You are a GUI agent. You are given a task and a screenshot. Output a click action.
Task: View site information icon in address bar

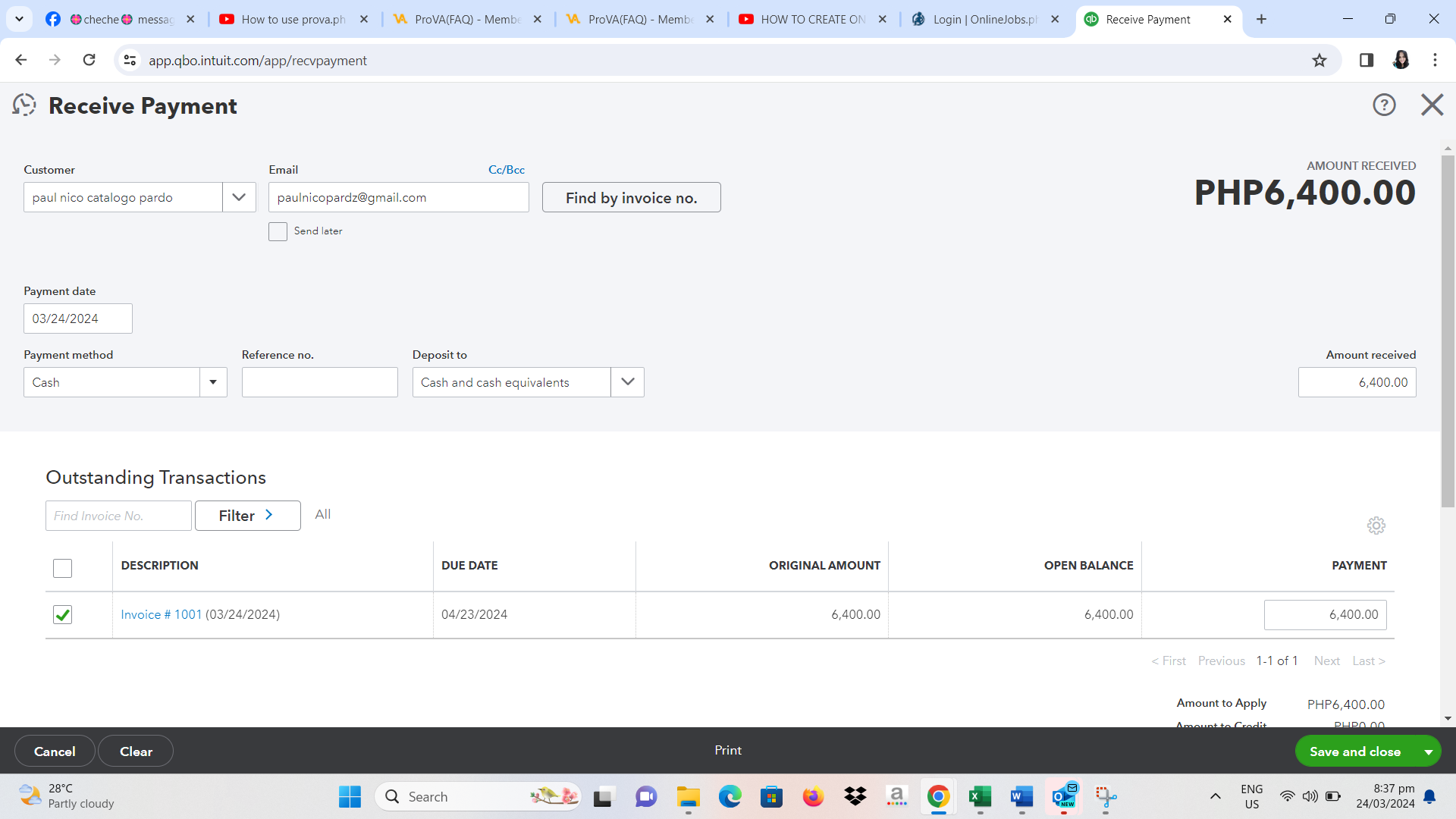pos(130,61)
